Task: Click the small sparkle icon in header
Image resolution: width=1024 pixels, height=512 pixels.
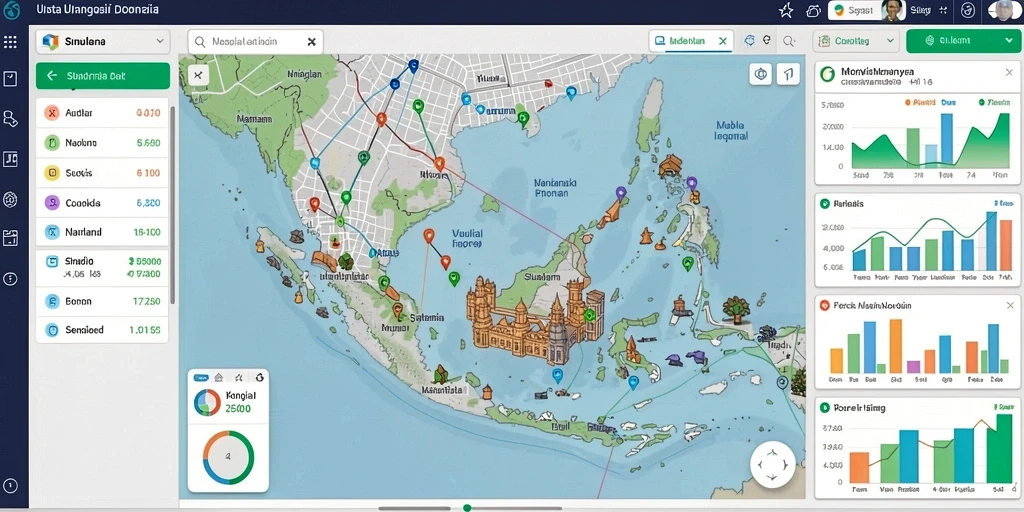Action: (x=942, y=10)
